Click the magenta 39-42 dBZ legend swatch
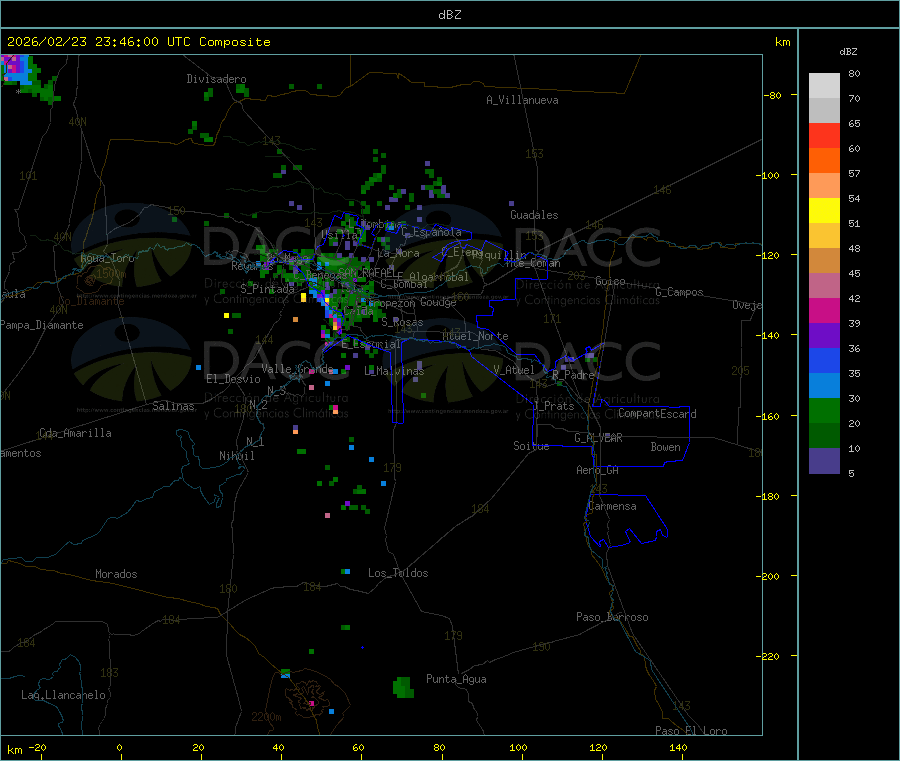 click(x=824, y=310)
